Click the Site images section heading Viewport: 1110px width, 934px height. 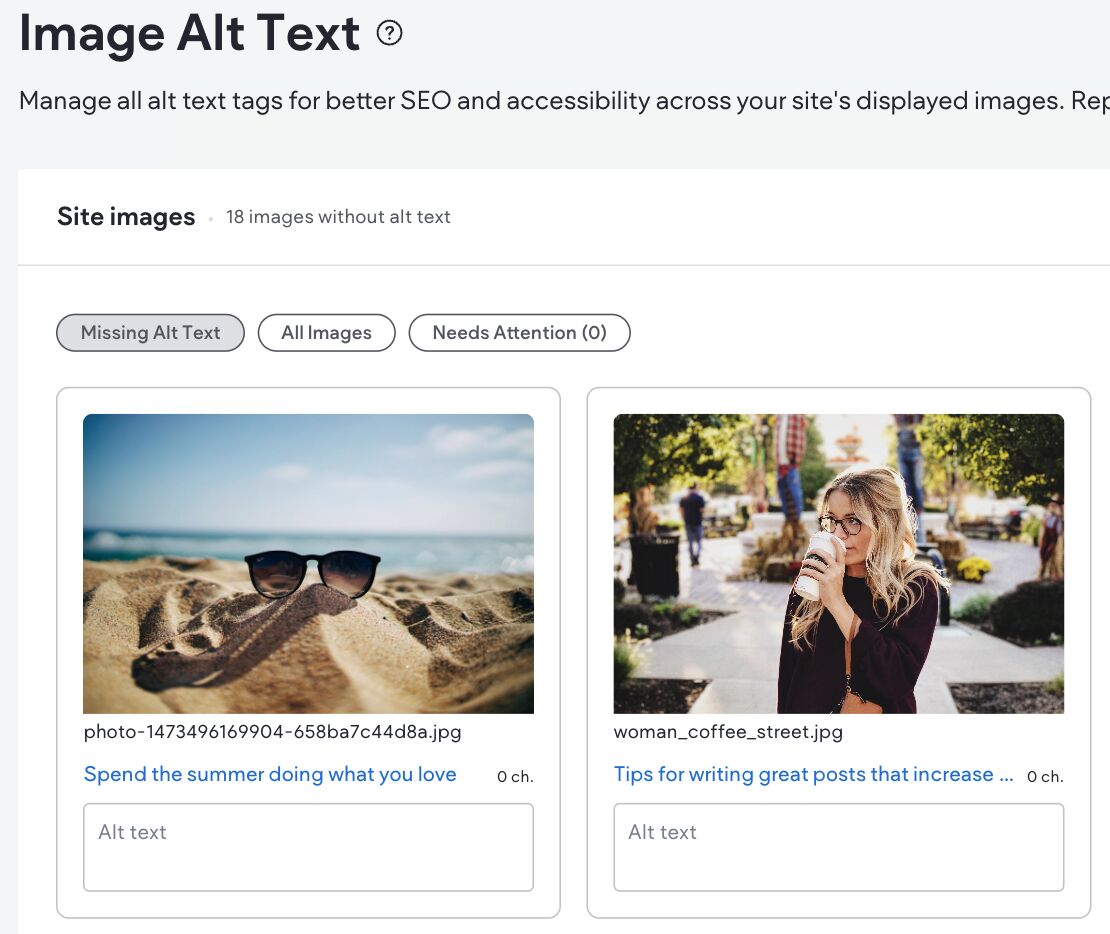(x=126, y=217)
